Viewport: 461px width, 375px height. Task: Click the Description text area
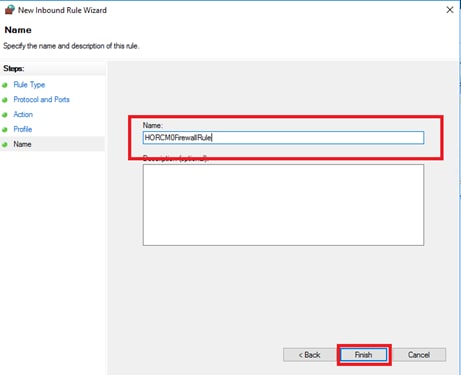[x=283, y=205]
